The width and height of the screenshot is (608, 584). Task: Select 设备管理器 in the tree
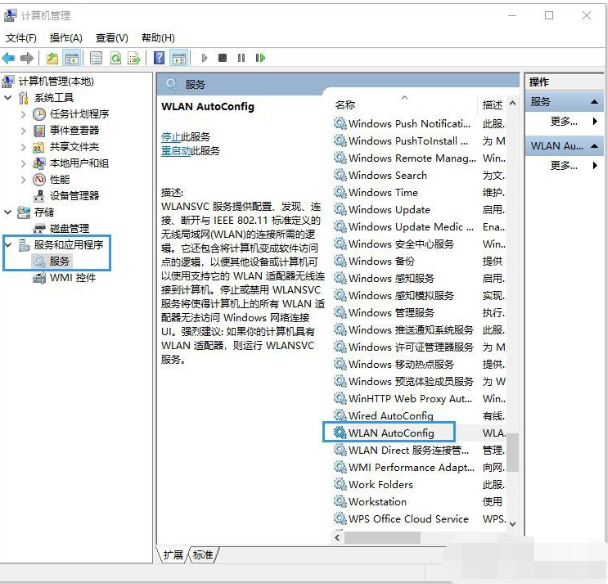(x=75, y=196)
